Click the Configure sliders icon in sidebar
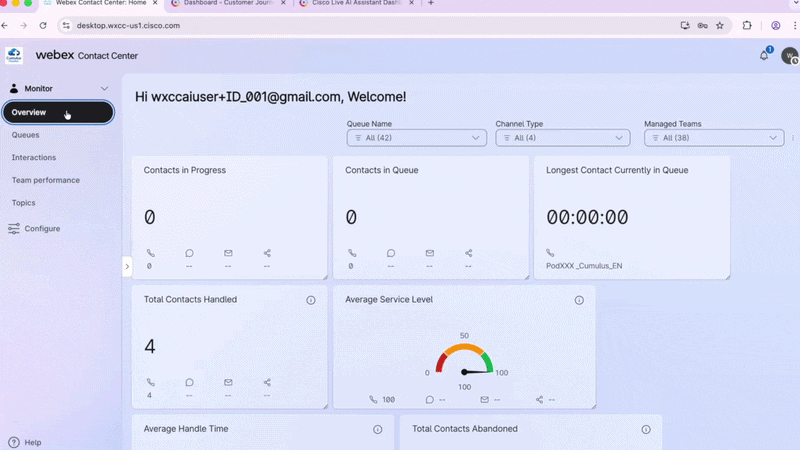800x450 pixels. coord(14,229)
